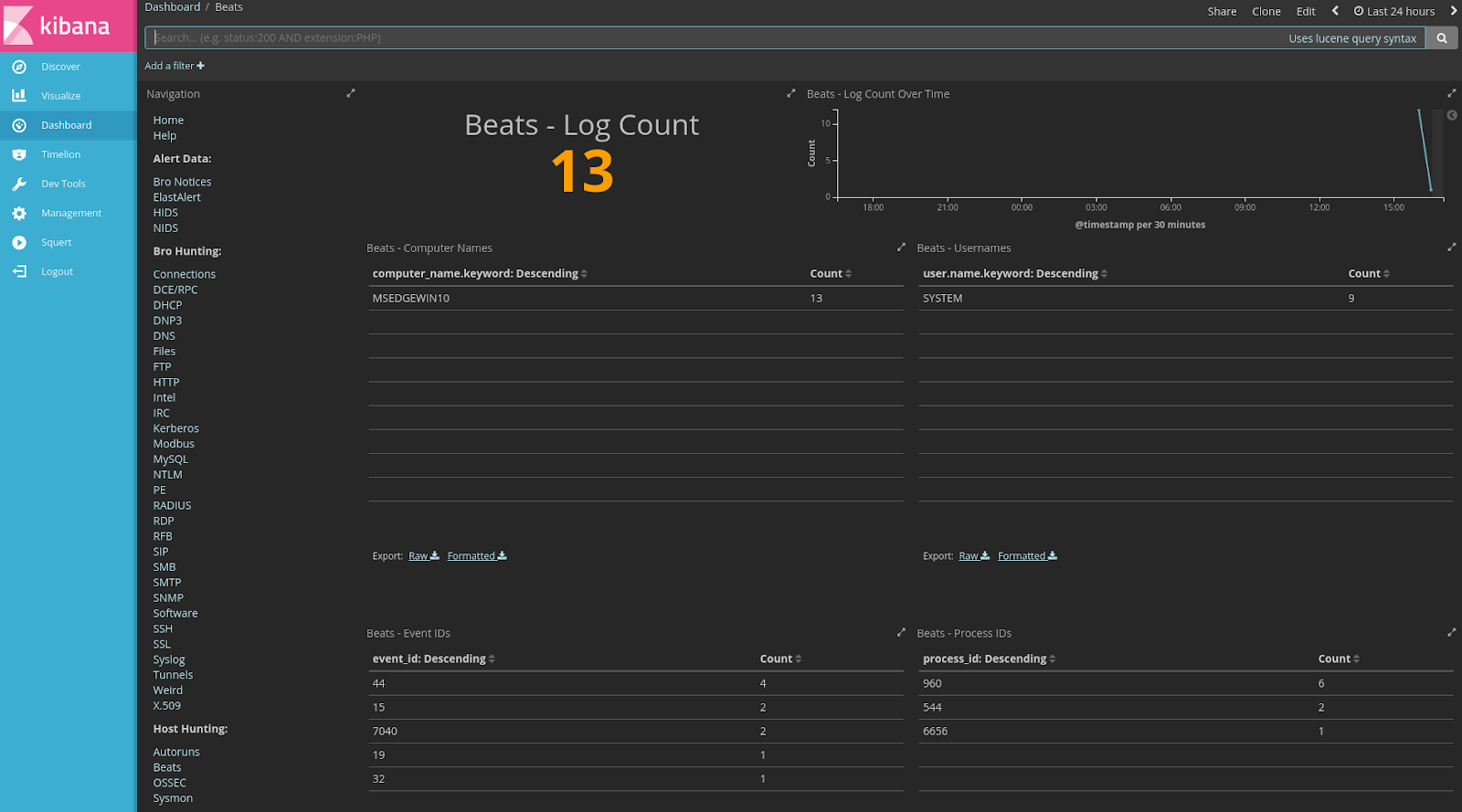This screenshot has height=812, width=1462.
Task: Select event ID 7040 row
Action: [x=636, y=731]
